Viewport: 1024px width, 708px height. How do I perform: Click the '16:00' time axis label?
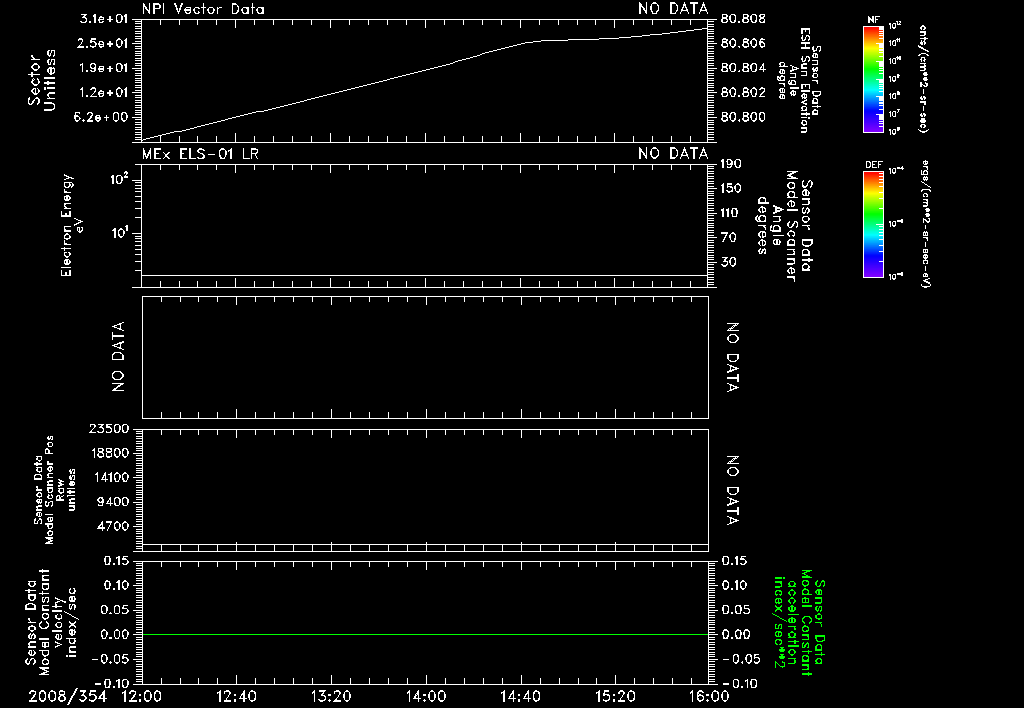(709, 697)
